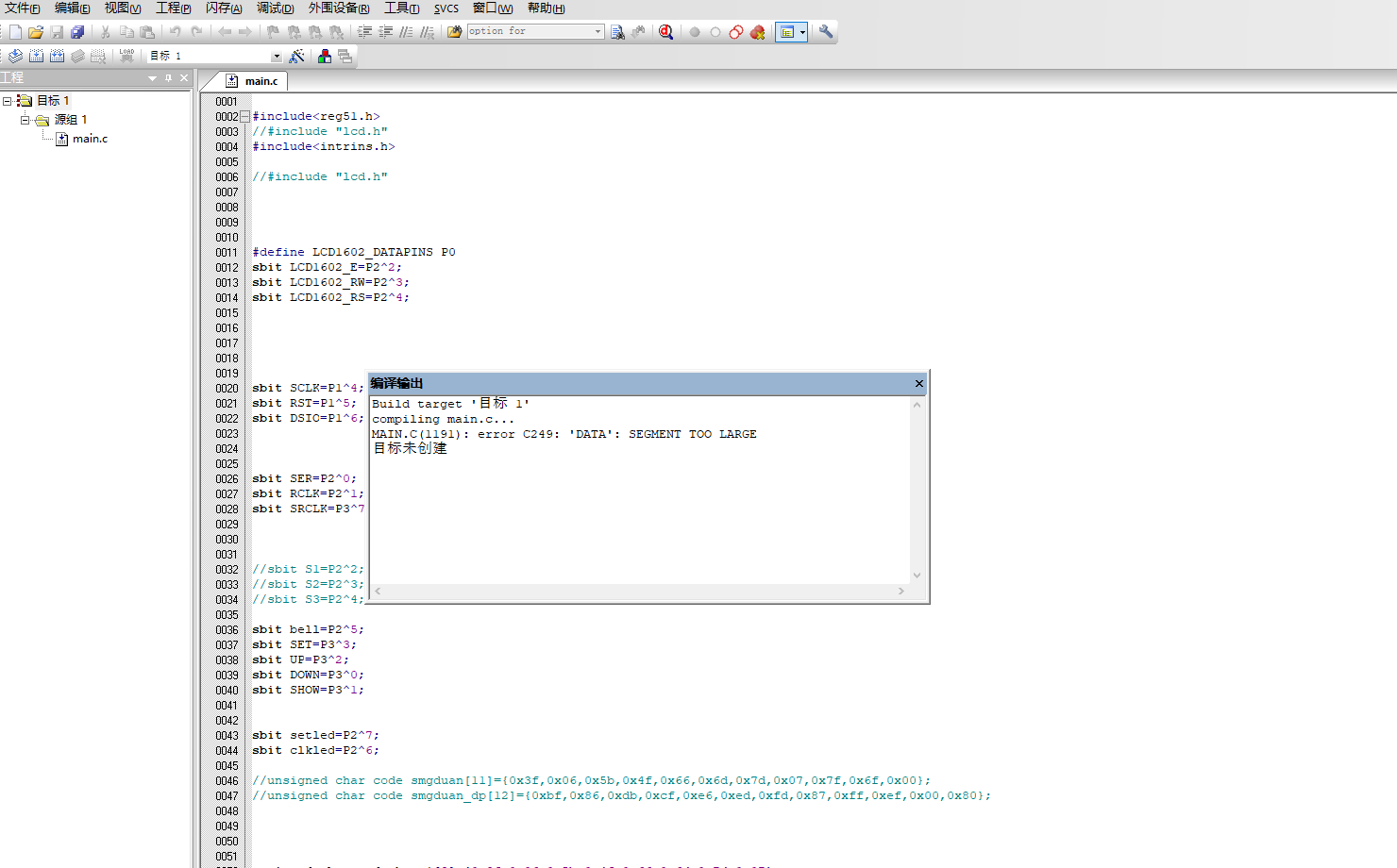Image resolution: width=1397 pixels, height=868 pixels.
Task: Insert a breakpoint with the grey dot icon
Action: point(695,32)
